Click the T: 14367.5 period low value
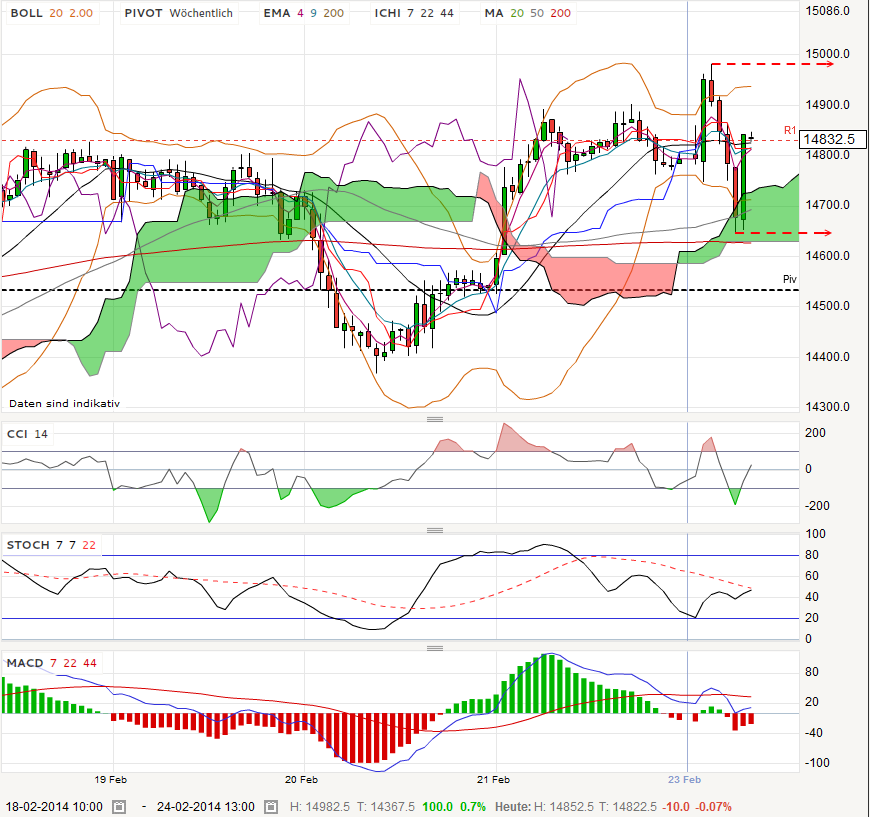 (x=386, y=806)
